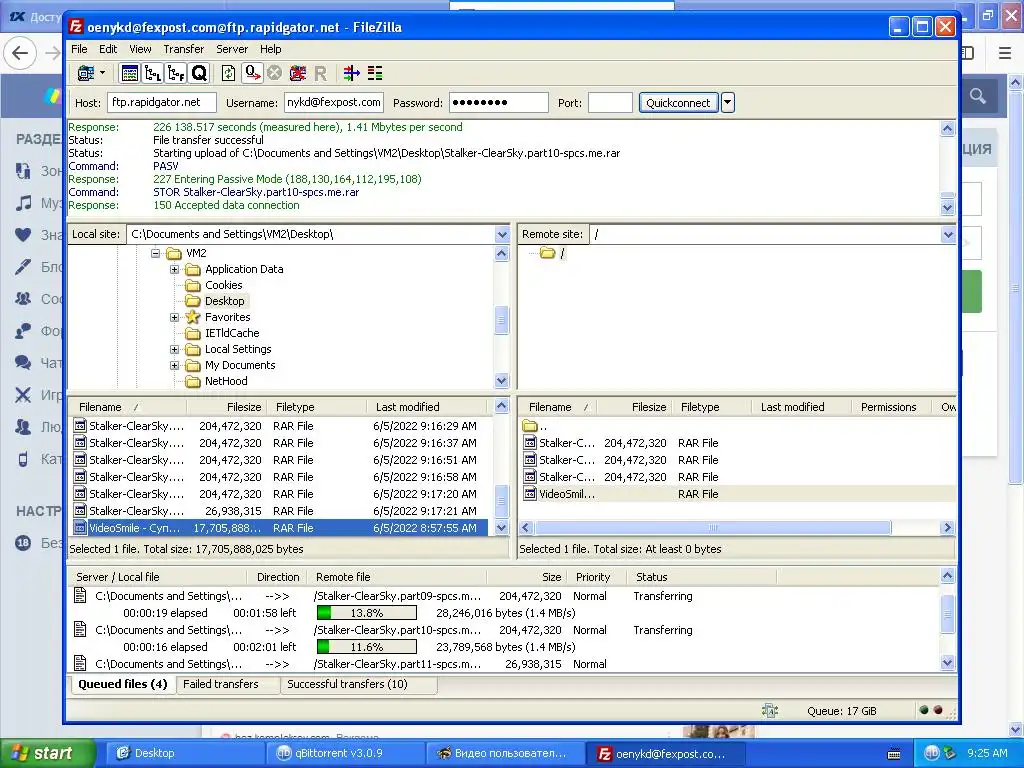The width and height of the screenshot is (1024, 768).
Task: Toggle transfer queue display (Q icon)
Action: click(199, 73)
